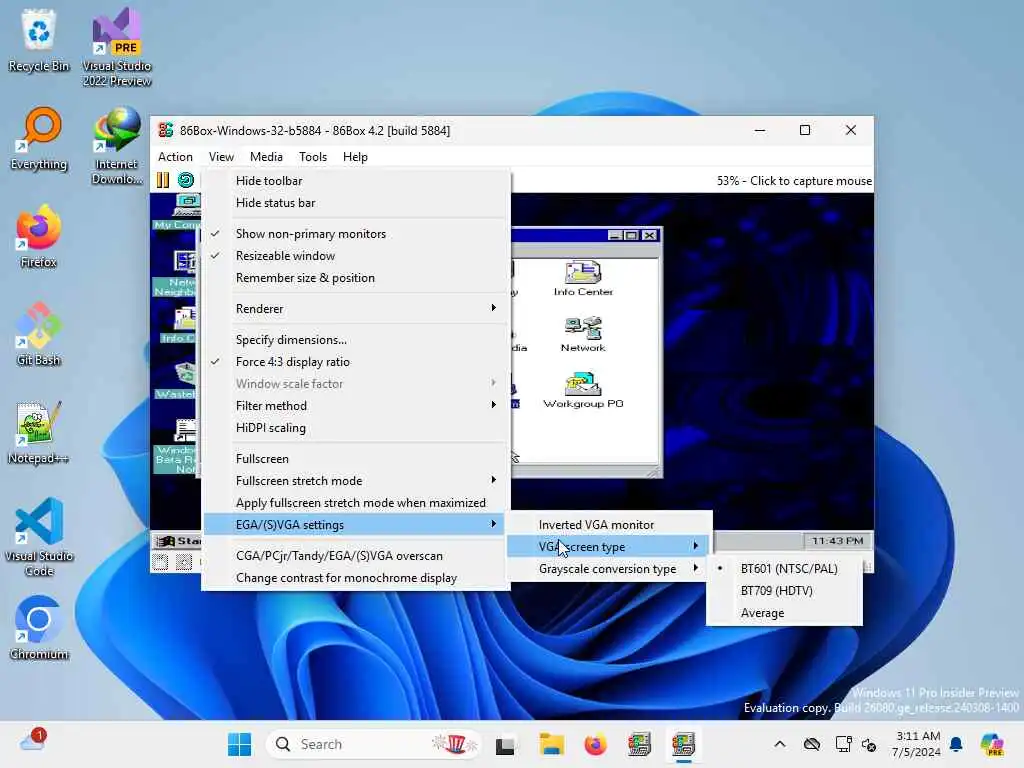Screen dimensions: 1024x768
Task: Expand the Filter method submenu
Action: click(x=356, y=406)
